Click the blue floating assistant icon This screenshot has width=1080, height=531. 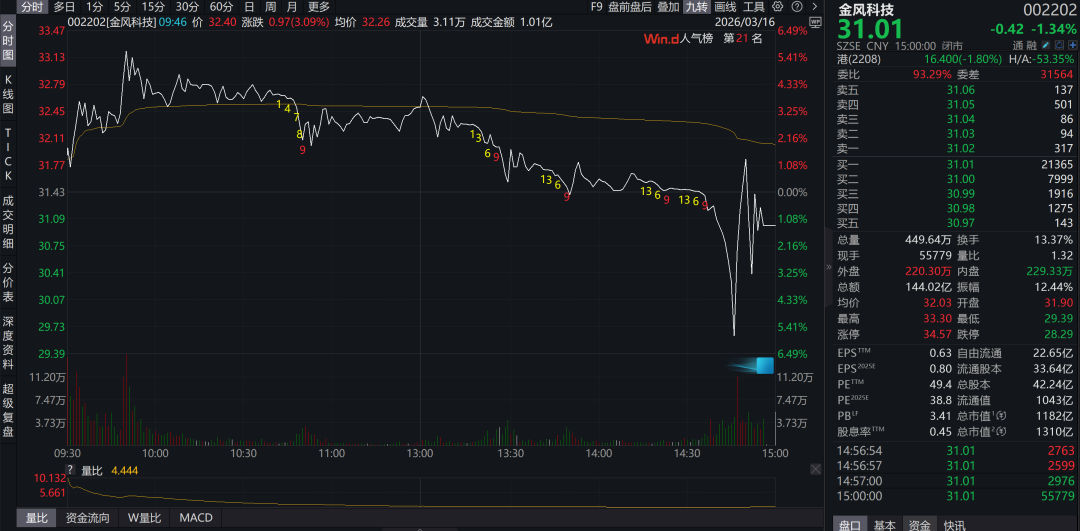tap(765, 365)
